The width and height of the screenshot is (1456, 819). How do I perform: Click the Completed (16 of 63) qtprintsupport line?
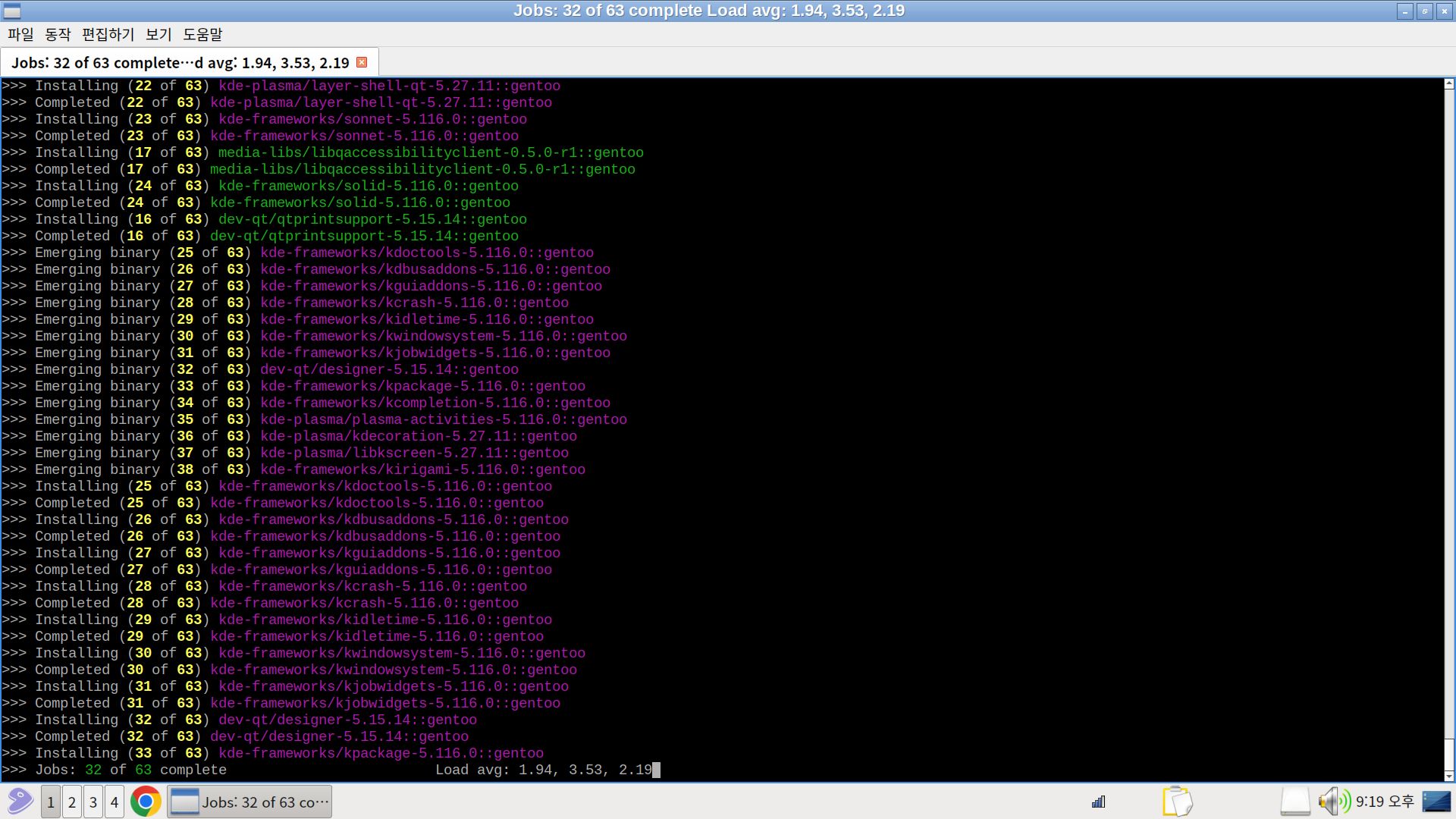coord(260,236)
